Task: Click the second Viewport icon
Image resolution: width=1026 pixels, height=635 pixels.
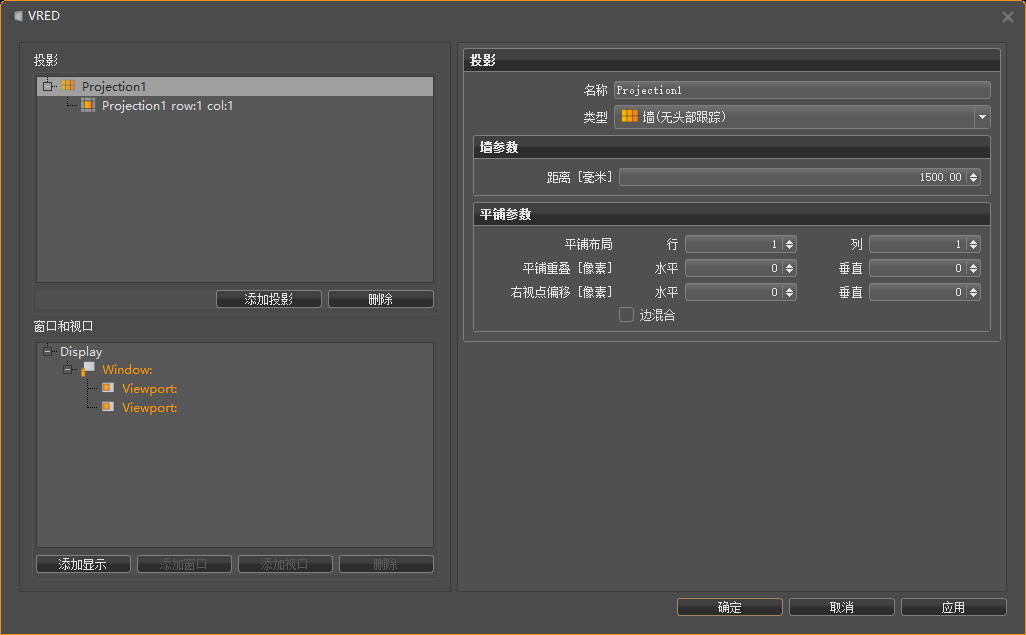Action: click(108, 407)
